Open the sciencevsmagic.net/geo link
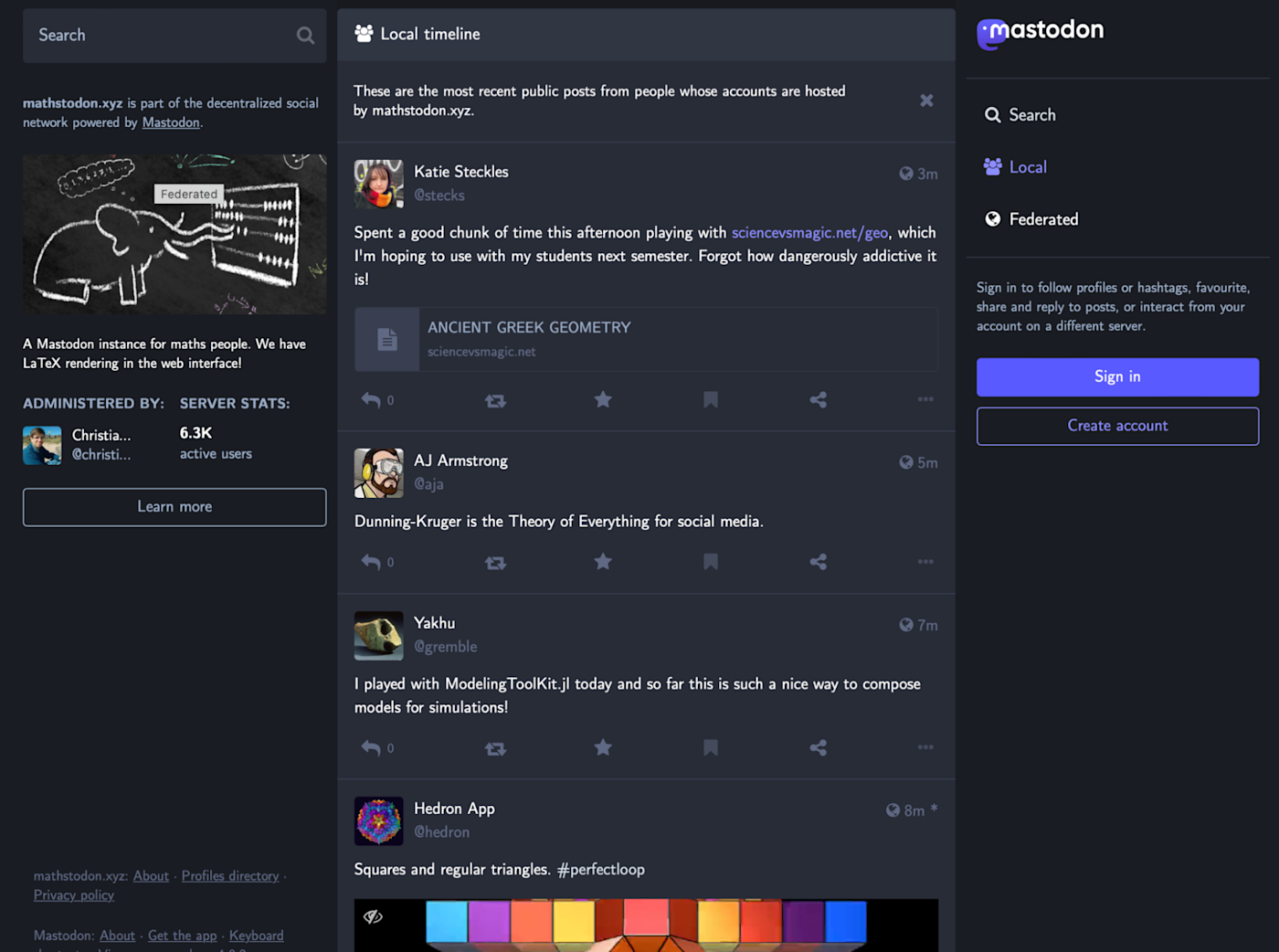The height and width of the screenshot is (952, 1279). point(809,232)
